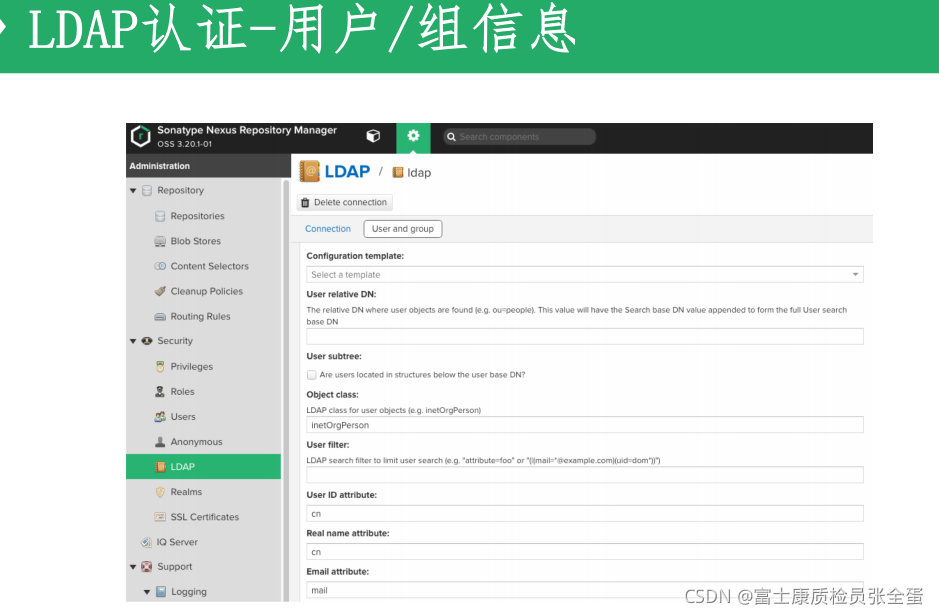The width and height of the screenshot is (939, 614).
Task: Click the Real name attribute field
Action: point(585,552)
